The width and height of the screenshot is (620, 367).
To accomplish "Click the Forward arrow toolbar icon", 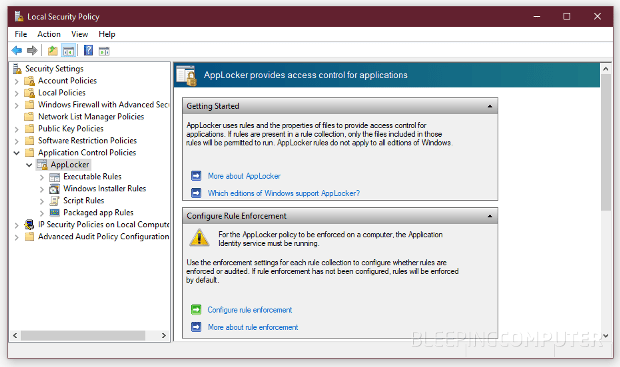I will 32,51.
